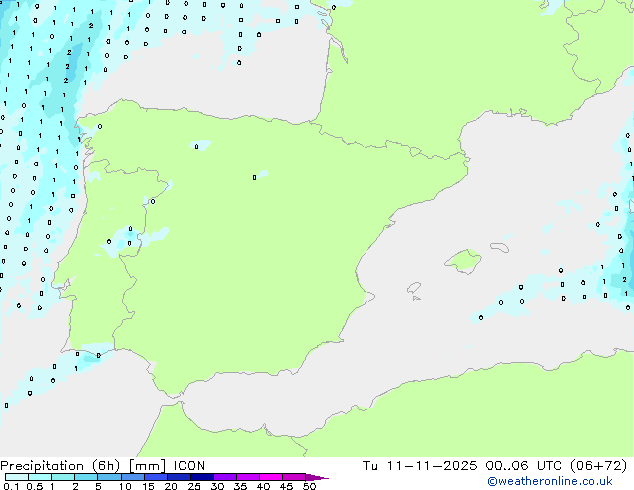Select the 45–50 mm legend swatch
The width and height of the screenshot is (634, 490).
click(294, 477)
